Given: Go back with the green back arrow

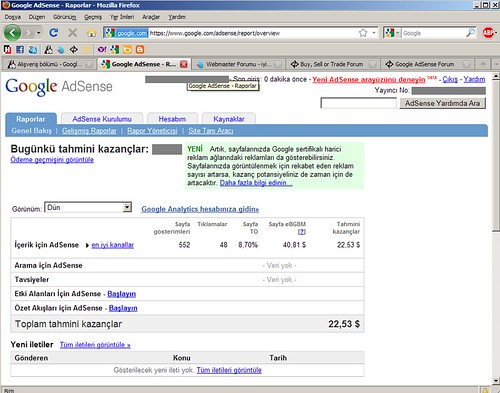Looking at the screenshot, I should [x=12, y=33].
